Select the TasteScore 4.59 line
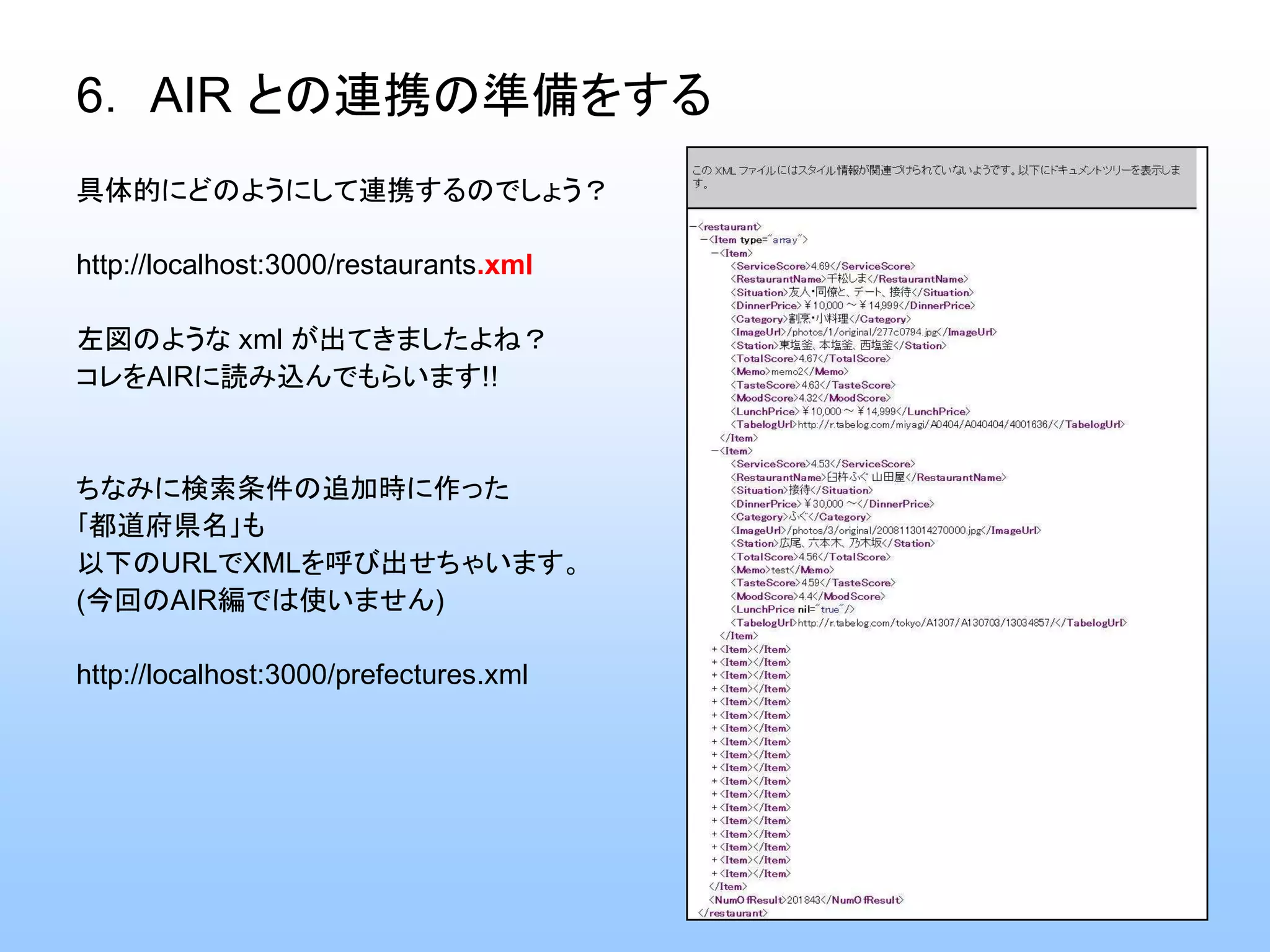Screen dimensions: 1270x952 813,583
